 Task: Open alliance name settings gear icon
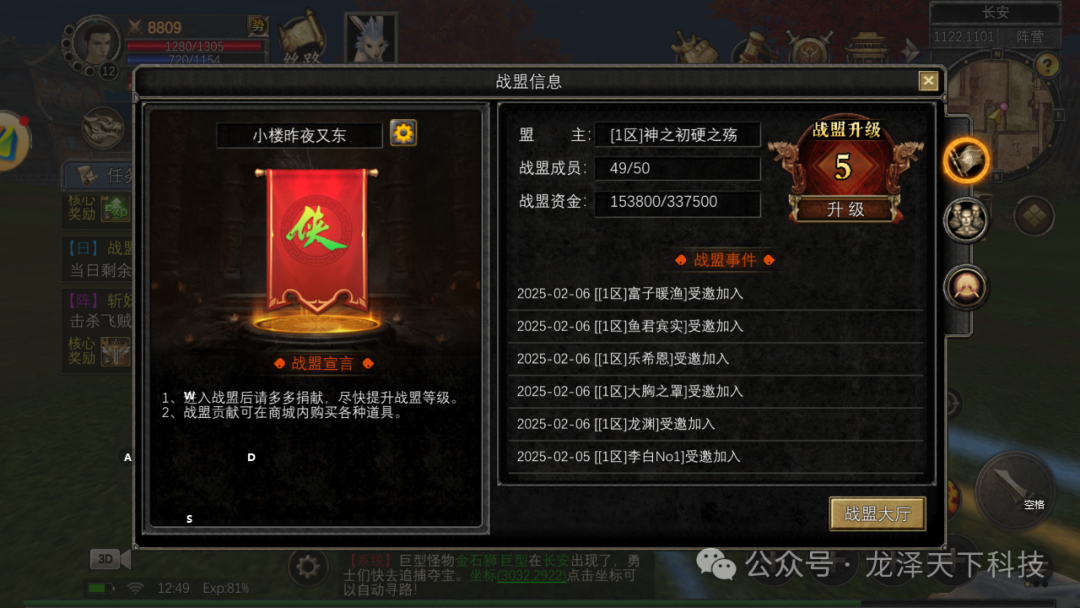(x=403, y=133)
